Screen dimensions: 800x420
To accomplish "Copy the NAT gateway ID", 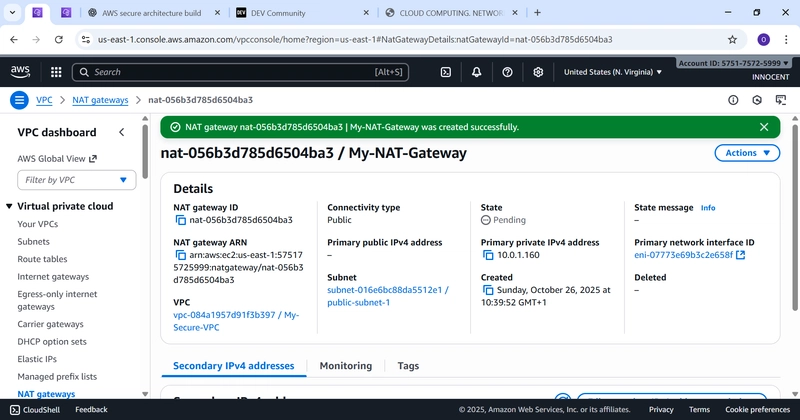I will tap(181, 220).
